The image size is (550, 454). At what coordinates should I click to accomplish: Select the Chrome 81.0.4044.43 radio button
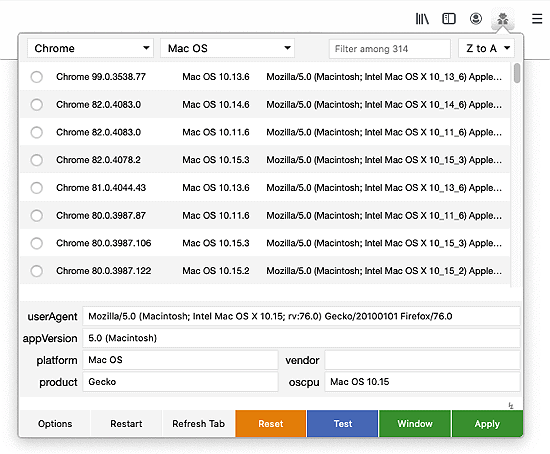point(36,188)
